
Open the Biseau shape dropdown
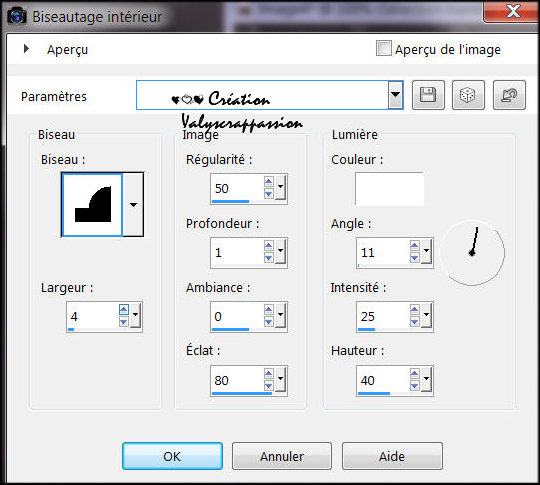tap(133, 205)
